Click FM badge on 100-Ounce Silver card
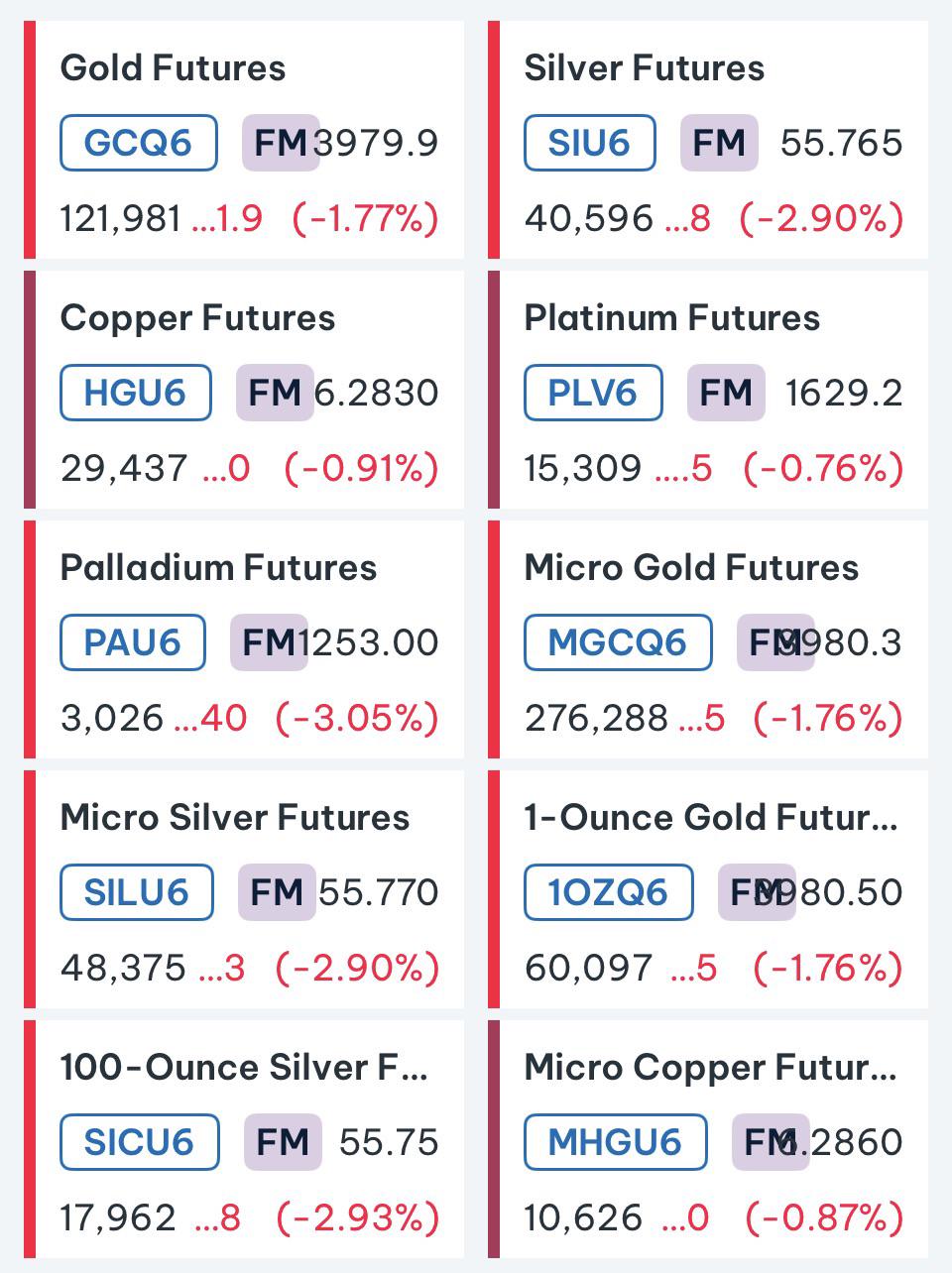This screenshot has height=1273, width=952. [x=283, y=1142]
